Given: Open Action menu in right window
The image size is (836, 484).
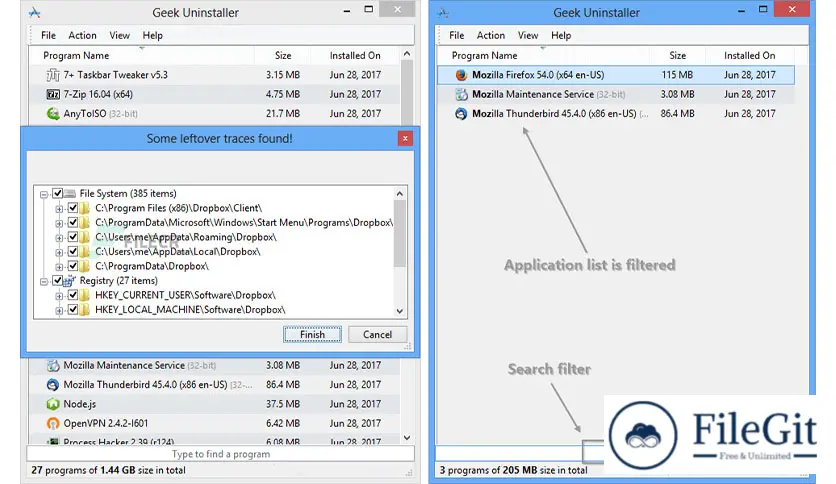Looking at the screenshot, I should [491, 36].
